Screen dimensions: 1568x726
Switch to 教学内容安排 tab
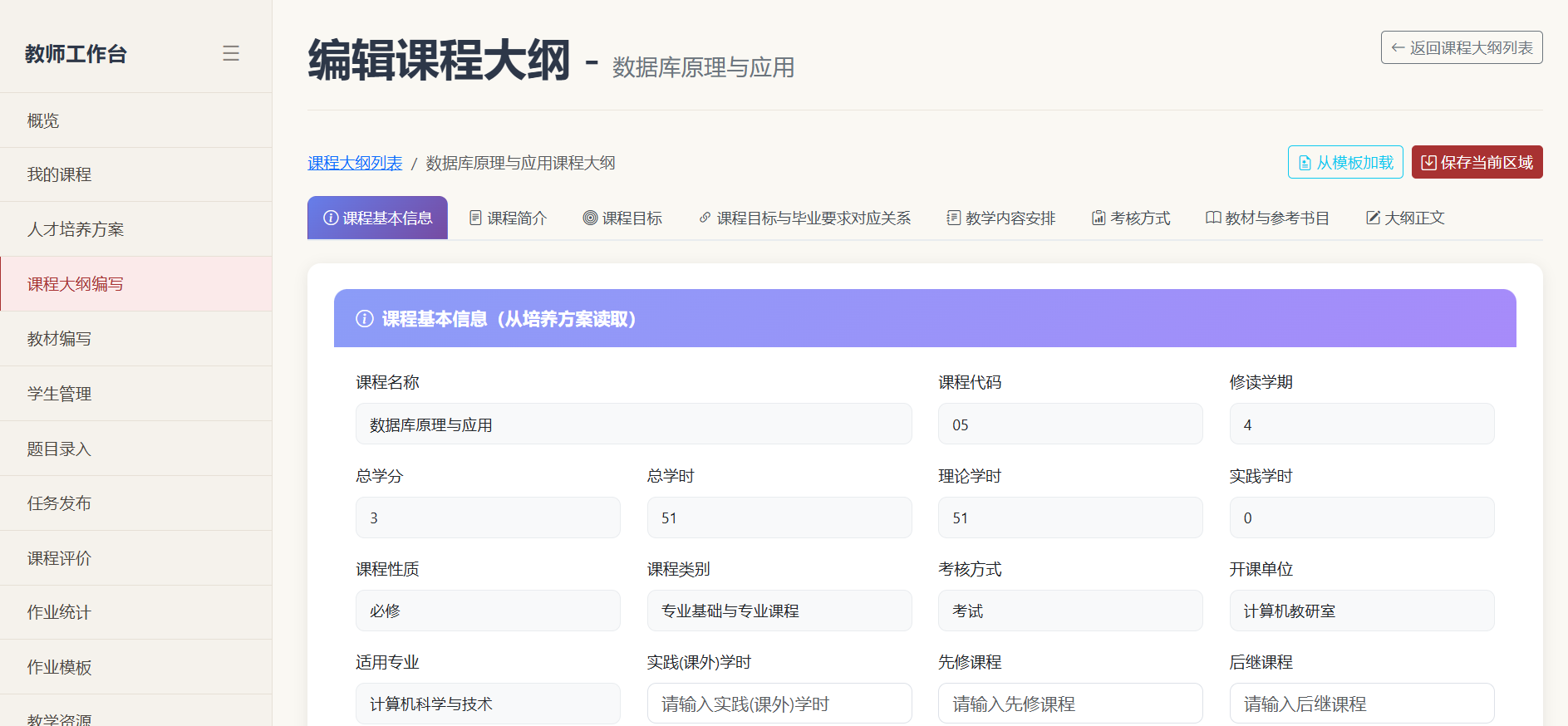[x=1000, y=218]
